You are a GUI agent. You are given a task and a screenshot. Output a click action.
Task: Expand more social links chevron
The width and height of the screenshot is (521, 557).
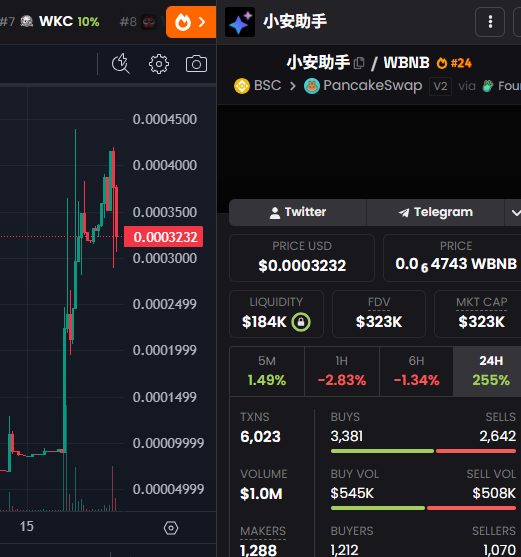pos(514,212)
